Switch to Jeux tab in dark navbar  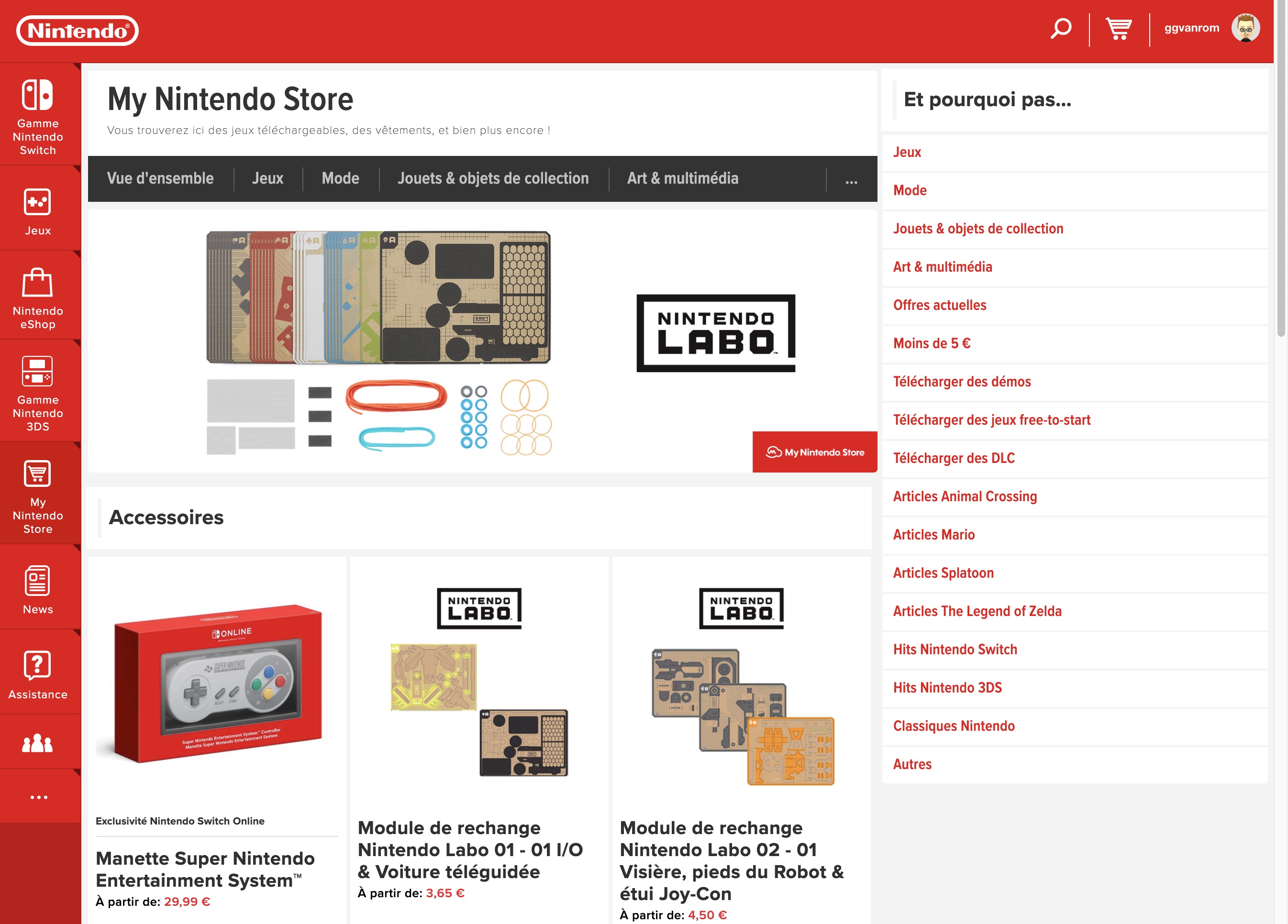[267, 178]
